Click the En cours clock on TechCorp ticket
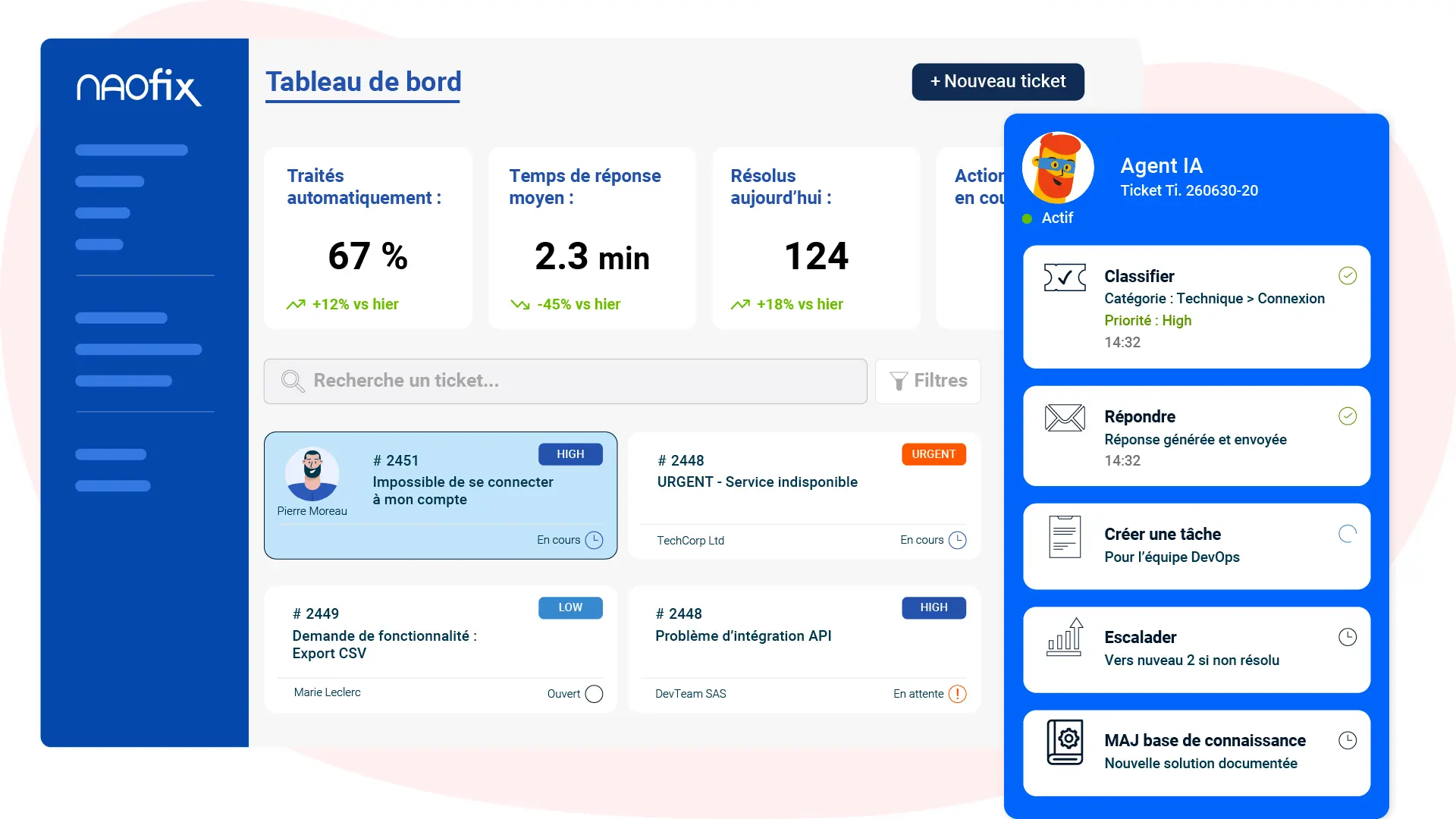1456x819 pixels. point(958,540)
